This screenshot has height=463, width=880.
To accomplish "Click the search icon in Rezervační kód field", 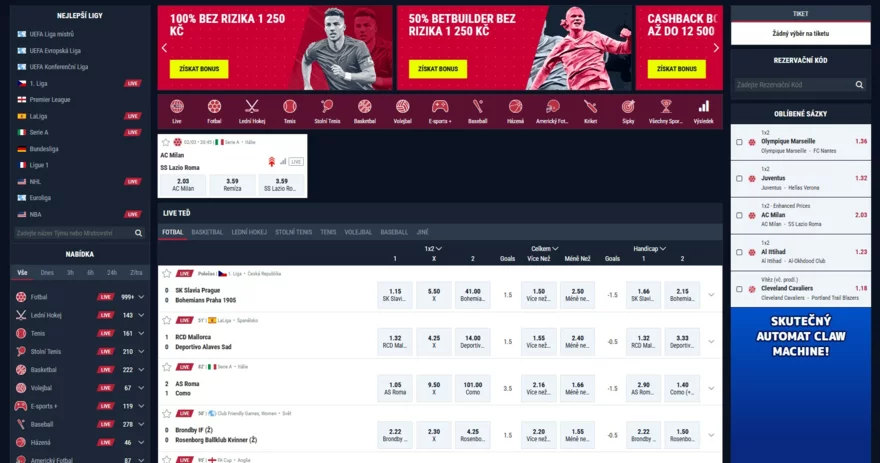I will point(859,85).
